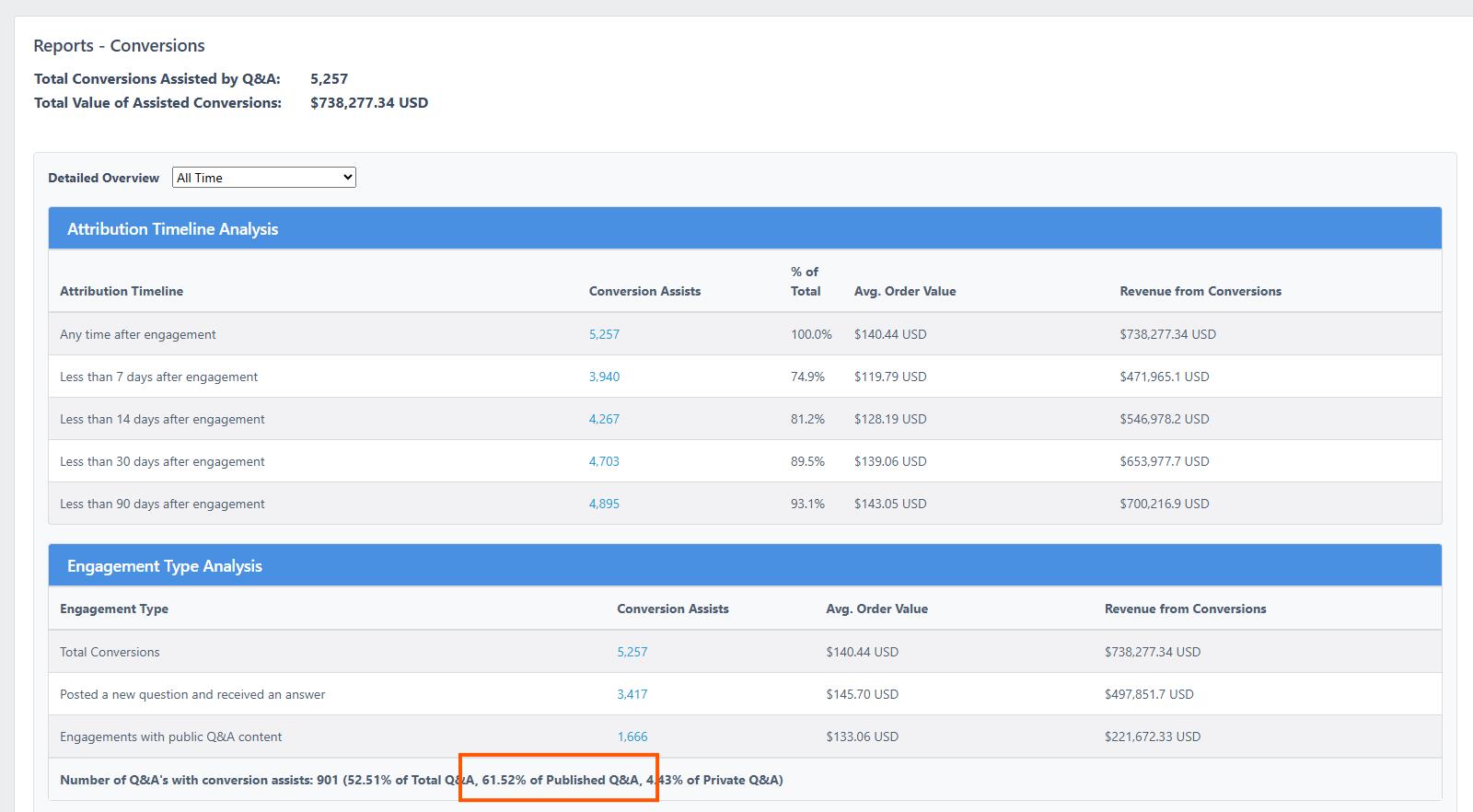Open 5,257 assists for any time after engagement
The width and height of the screenshot is (1473, 812).
point(604,334)
